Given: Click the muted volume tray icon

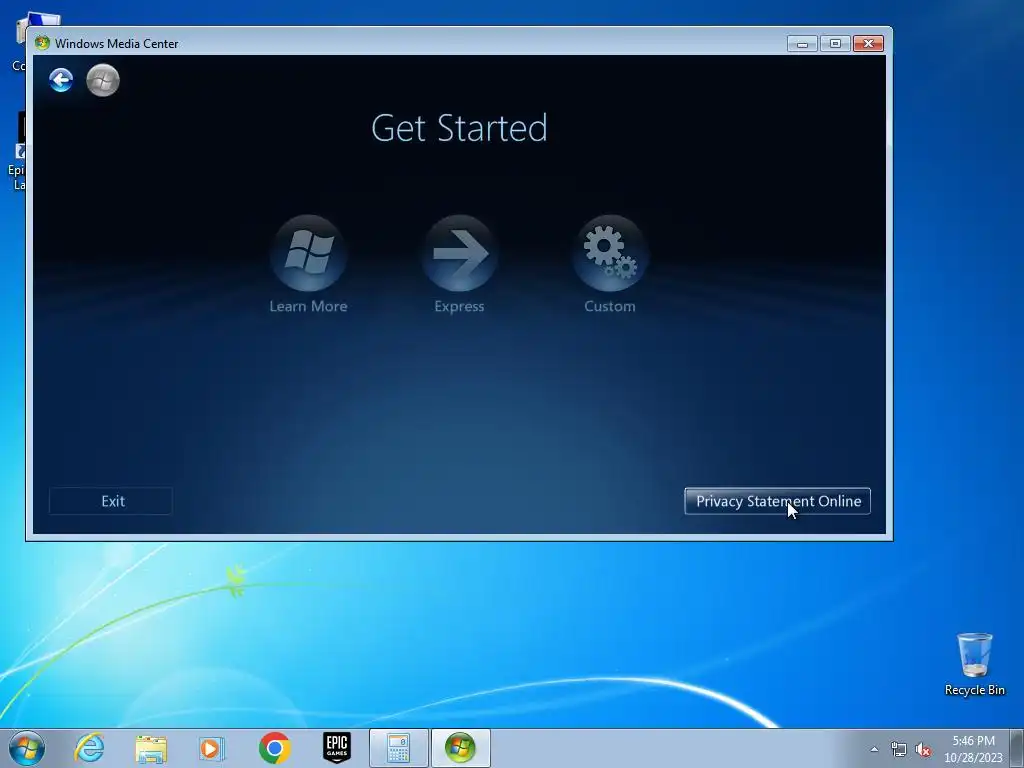Looking at the screenshot, I should click(x=923, y=749).
